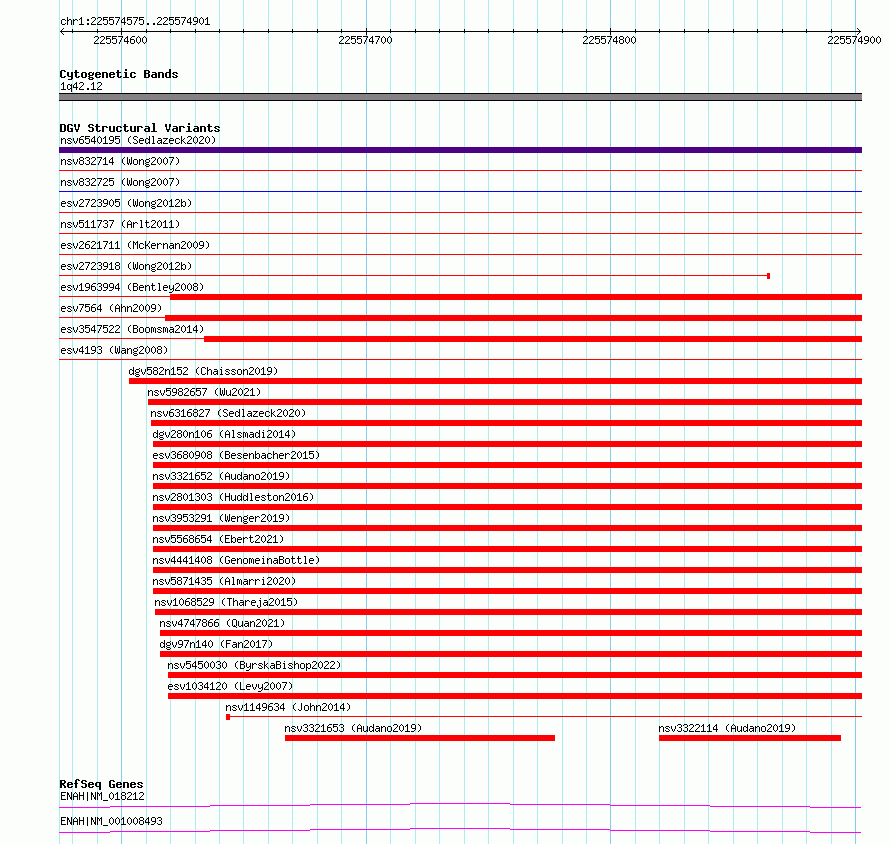The height and width of the screenshot is (844, 890).
Task: Click ruler tick labeled 225574800
Action: [610, 40]
